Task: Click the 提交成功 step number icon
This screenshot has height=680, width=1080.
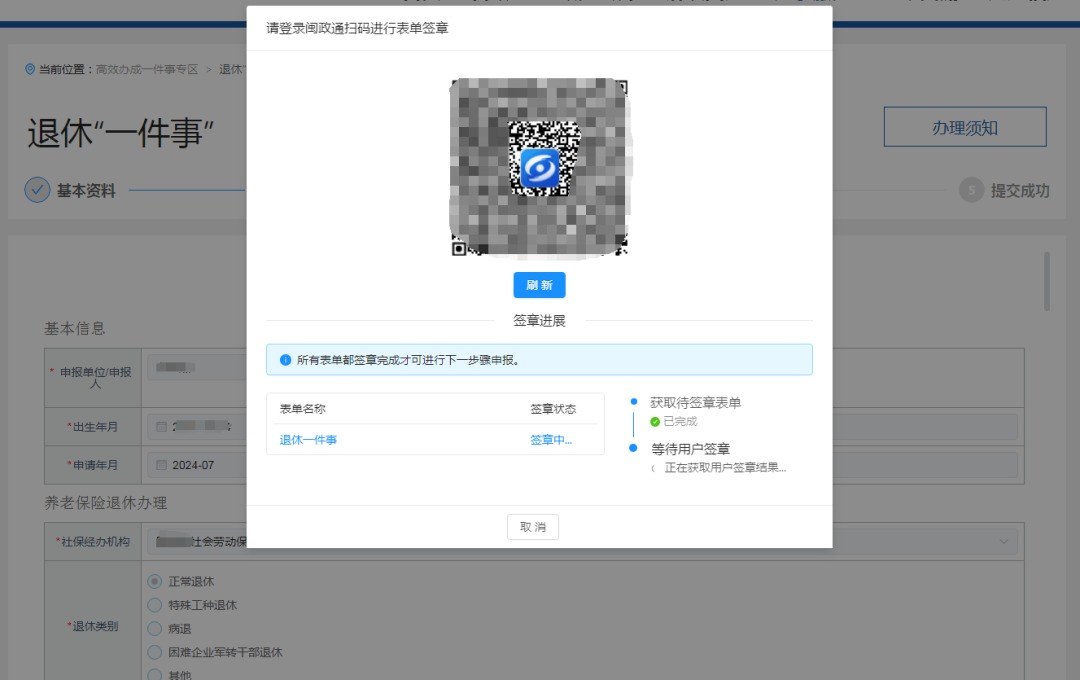Action: click(x=971, y=190)
